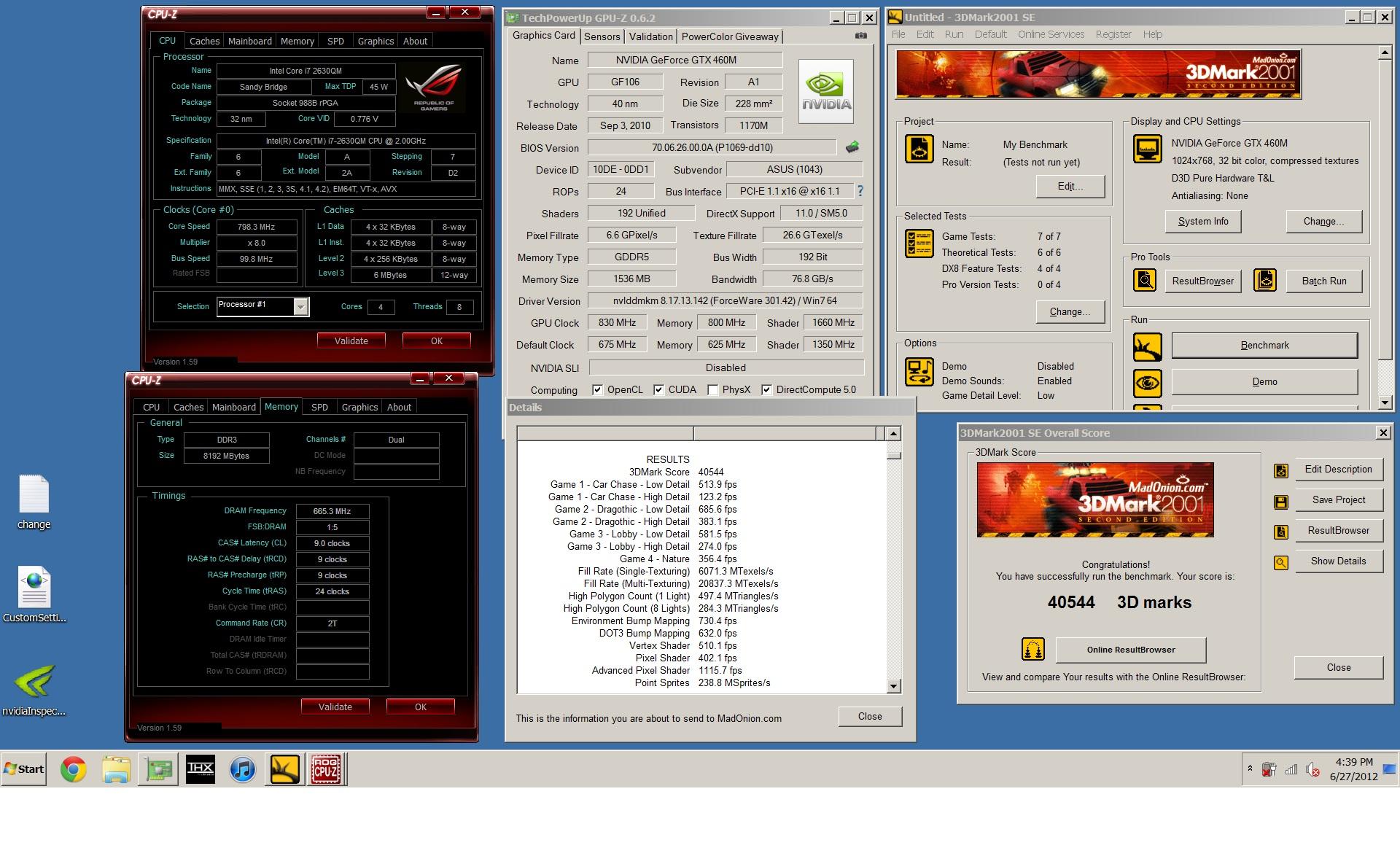The image size is (1400, 848).
Task: Open the Online Services menu
Action: (x=1051, y=34)
